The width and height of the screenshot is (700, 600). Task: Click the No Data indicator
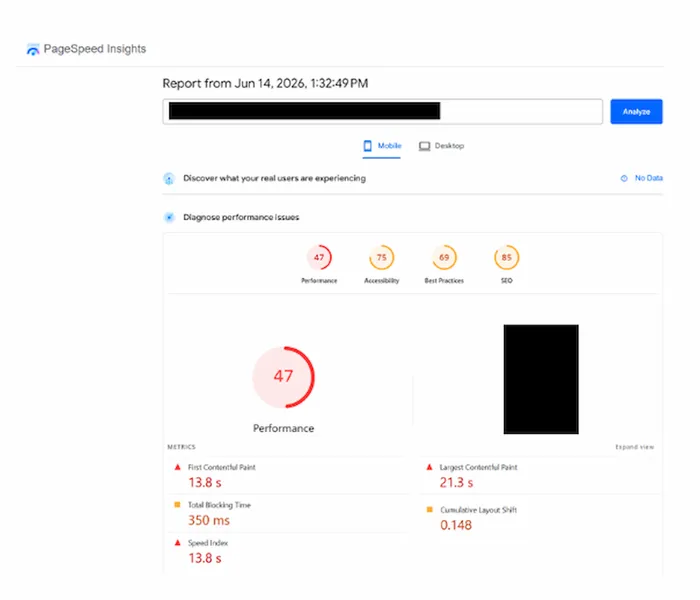coord(648,178)
